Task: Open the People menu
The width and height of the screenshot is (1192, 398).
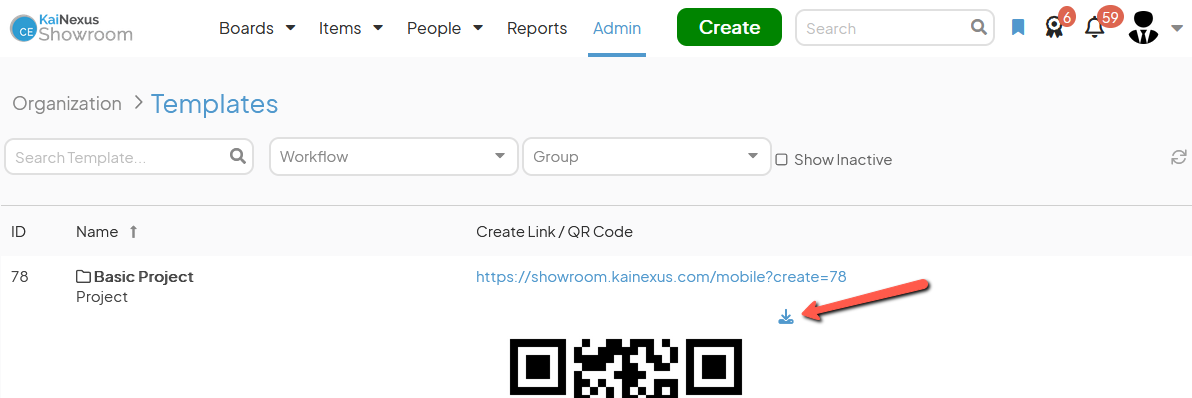Action: 445,28
